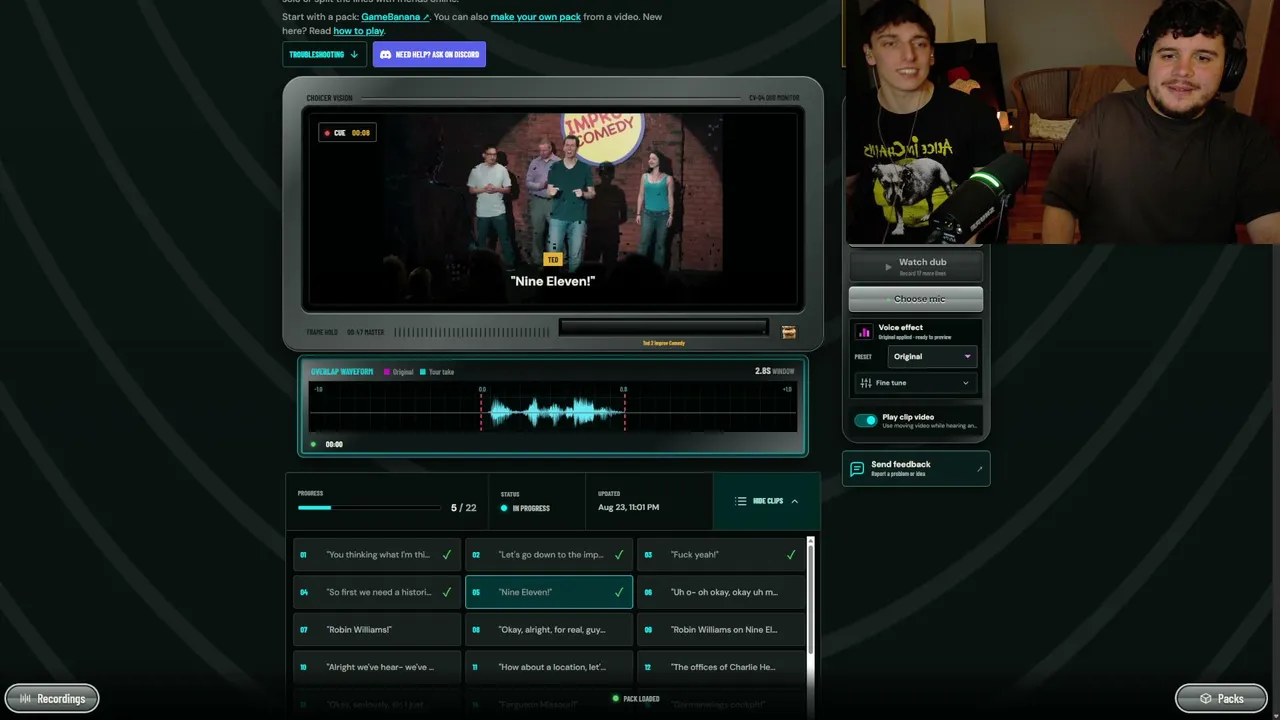Select clip 01 'You thinking what I'm thi...'
The width and height of the screenshot is (1280, 720).
tap(375, 555)
